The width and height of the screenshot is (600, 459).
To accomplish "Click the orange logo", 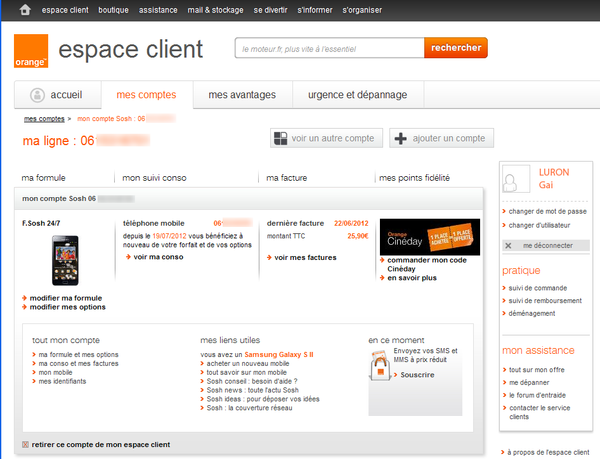I will (x=31, y=51).
